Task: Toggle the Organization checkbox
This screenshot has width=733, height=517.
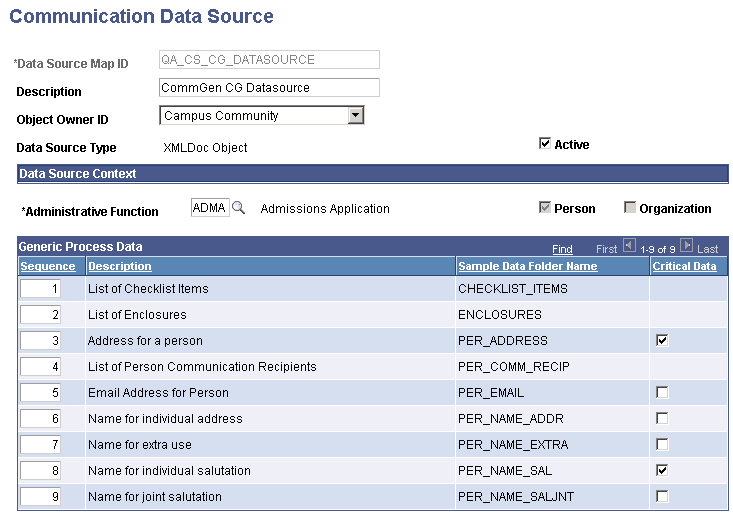Action: tap(629, 208)
